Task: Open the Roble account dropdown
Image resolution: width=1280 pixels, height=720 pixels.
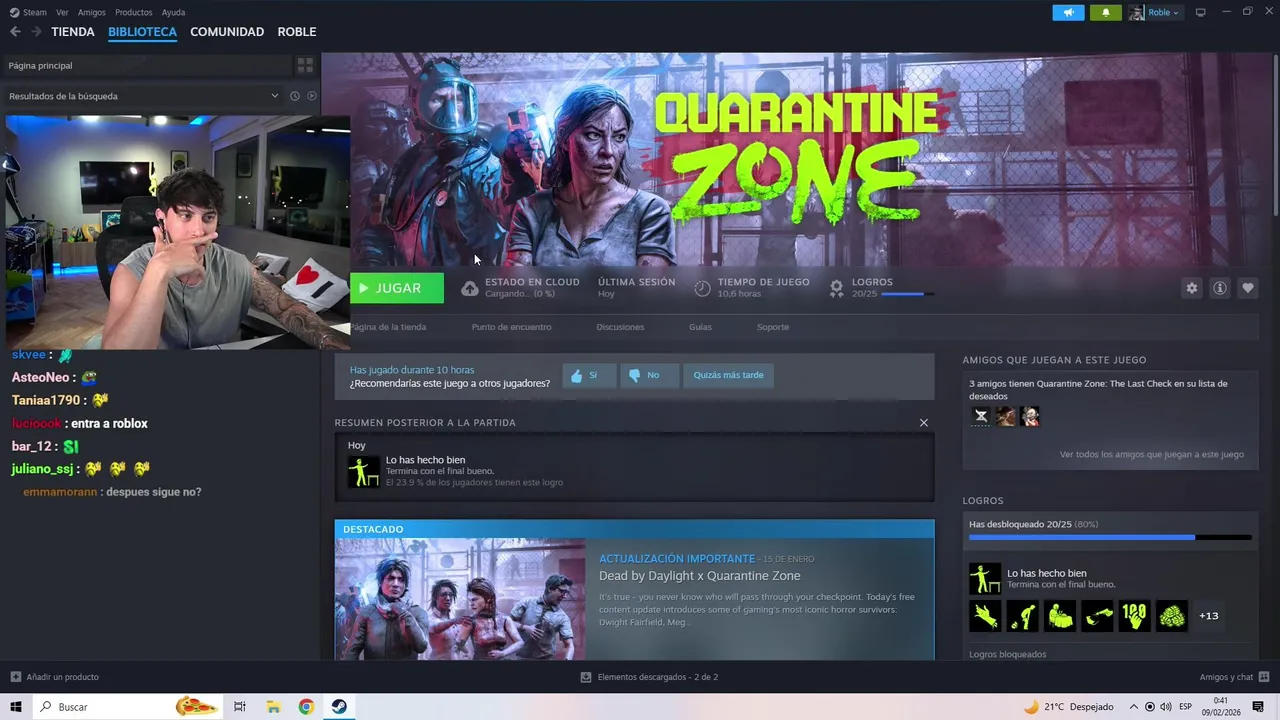Action: (1154, 12)
